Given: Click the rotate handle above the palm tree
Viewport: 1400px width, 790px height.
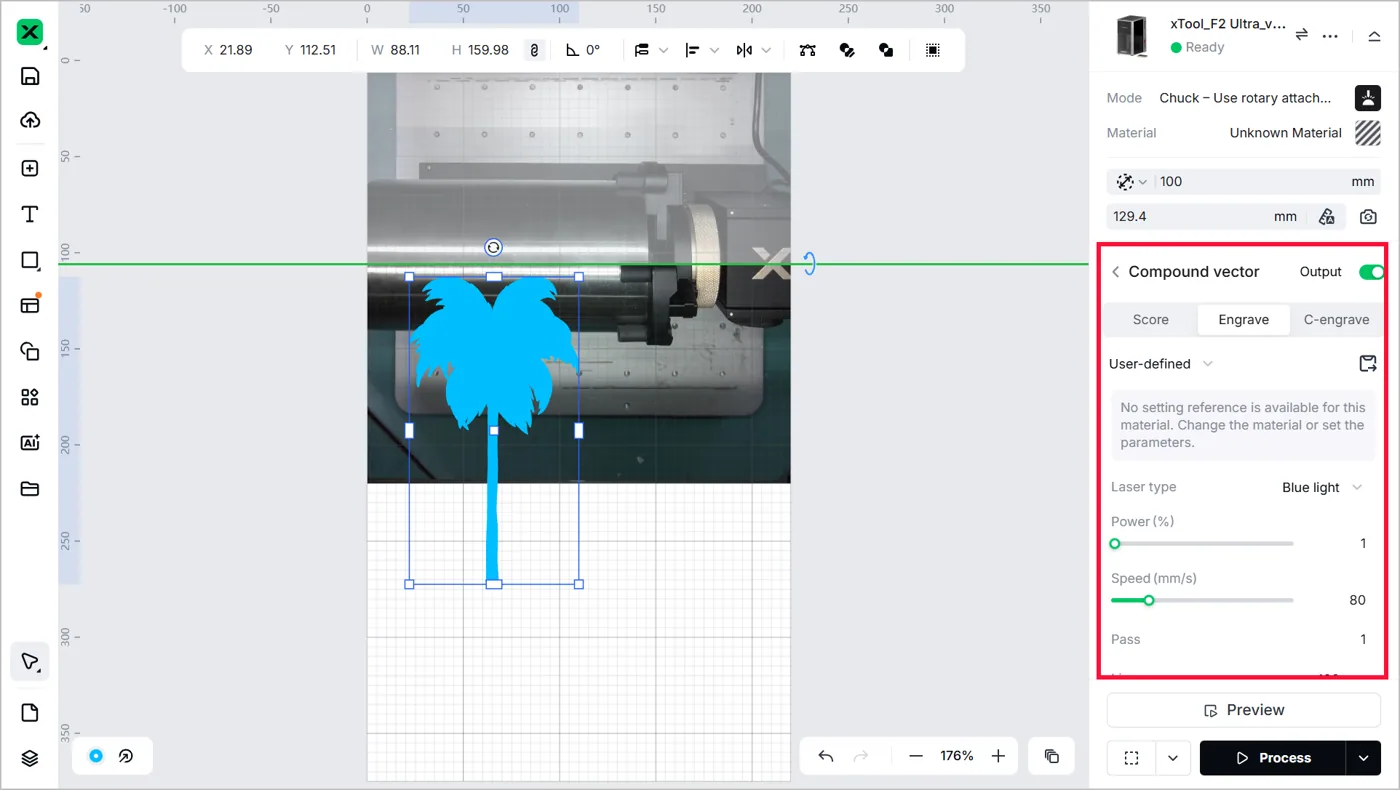Looking at the screenshot, I should [493, 247].
